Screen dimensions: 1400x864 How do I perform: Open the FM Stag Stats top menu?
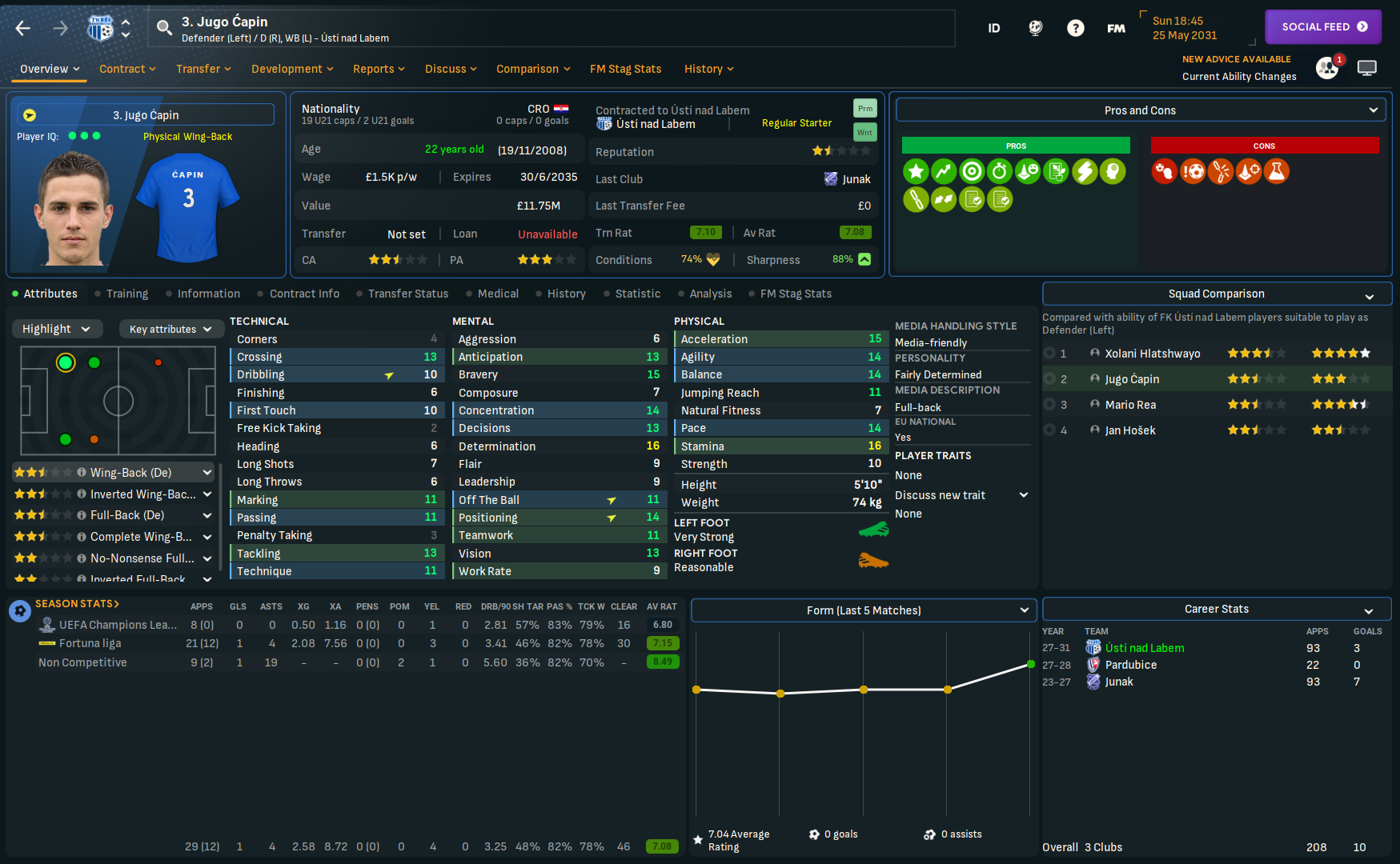pos(626,69)
